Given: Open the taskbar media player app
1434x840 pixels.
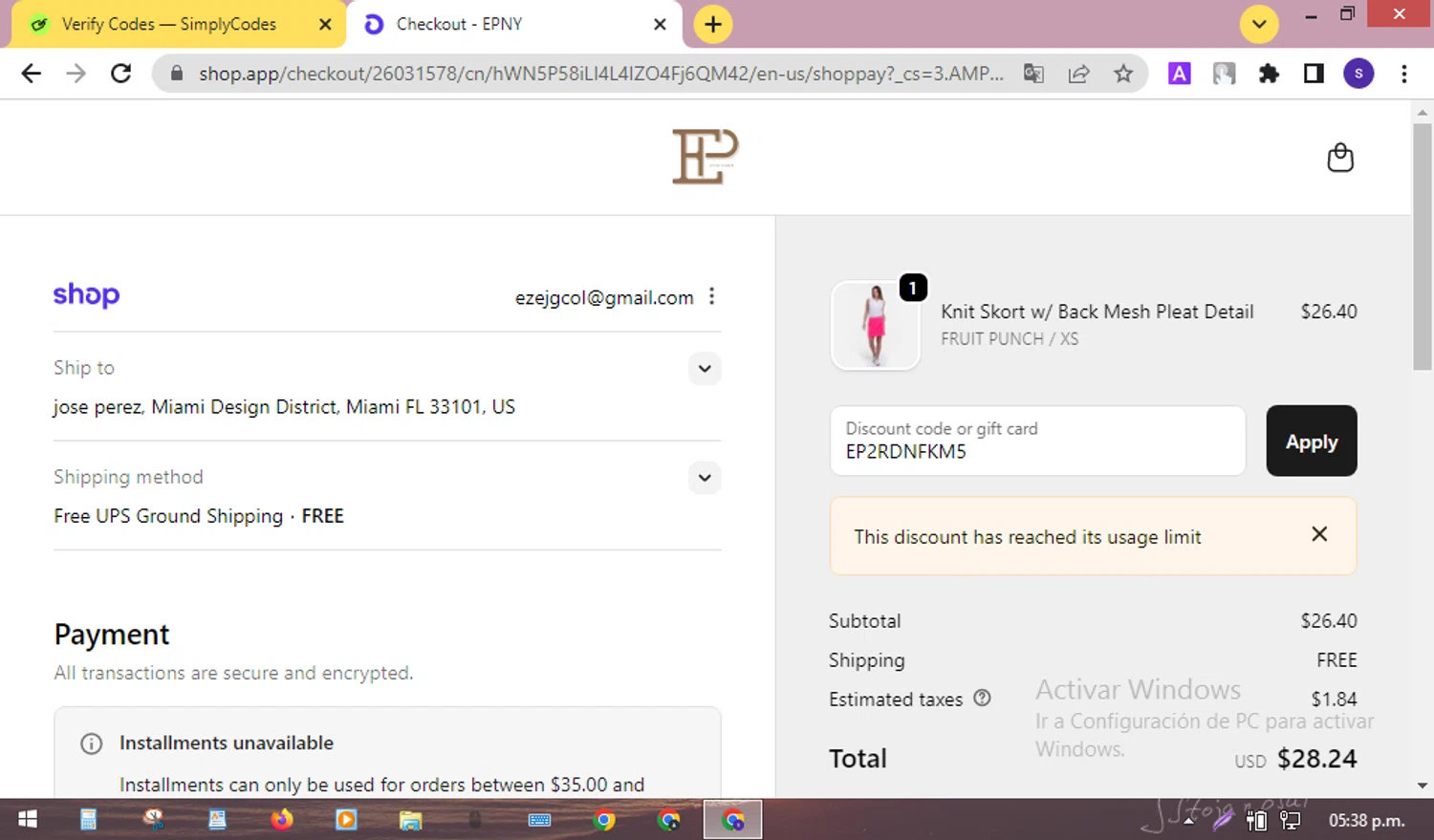Looking at the screenshot, I should pyautogui.click(x=346, y=819).
